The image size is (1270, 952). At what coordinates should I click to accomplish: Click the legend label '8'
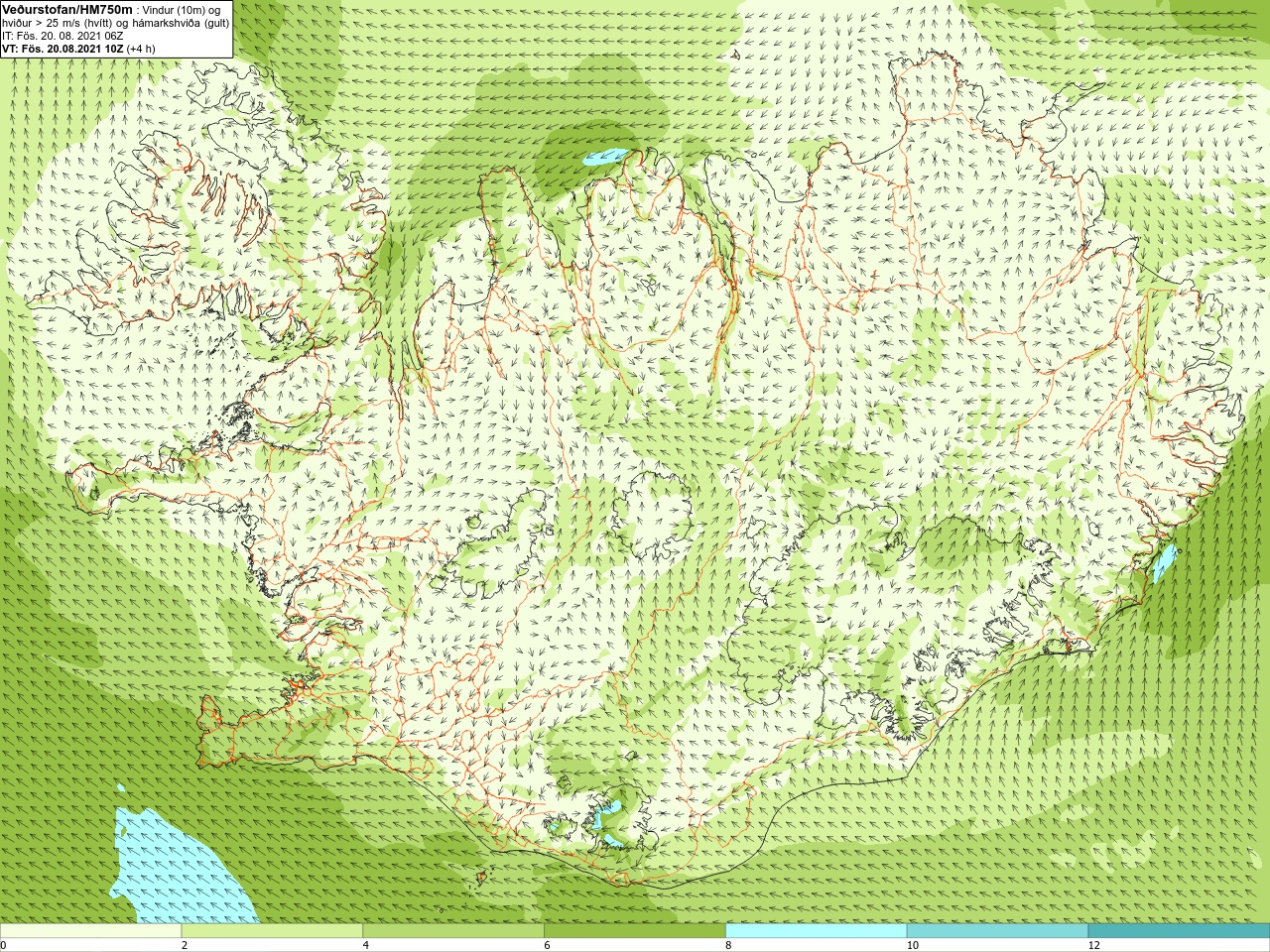(728, 945)
